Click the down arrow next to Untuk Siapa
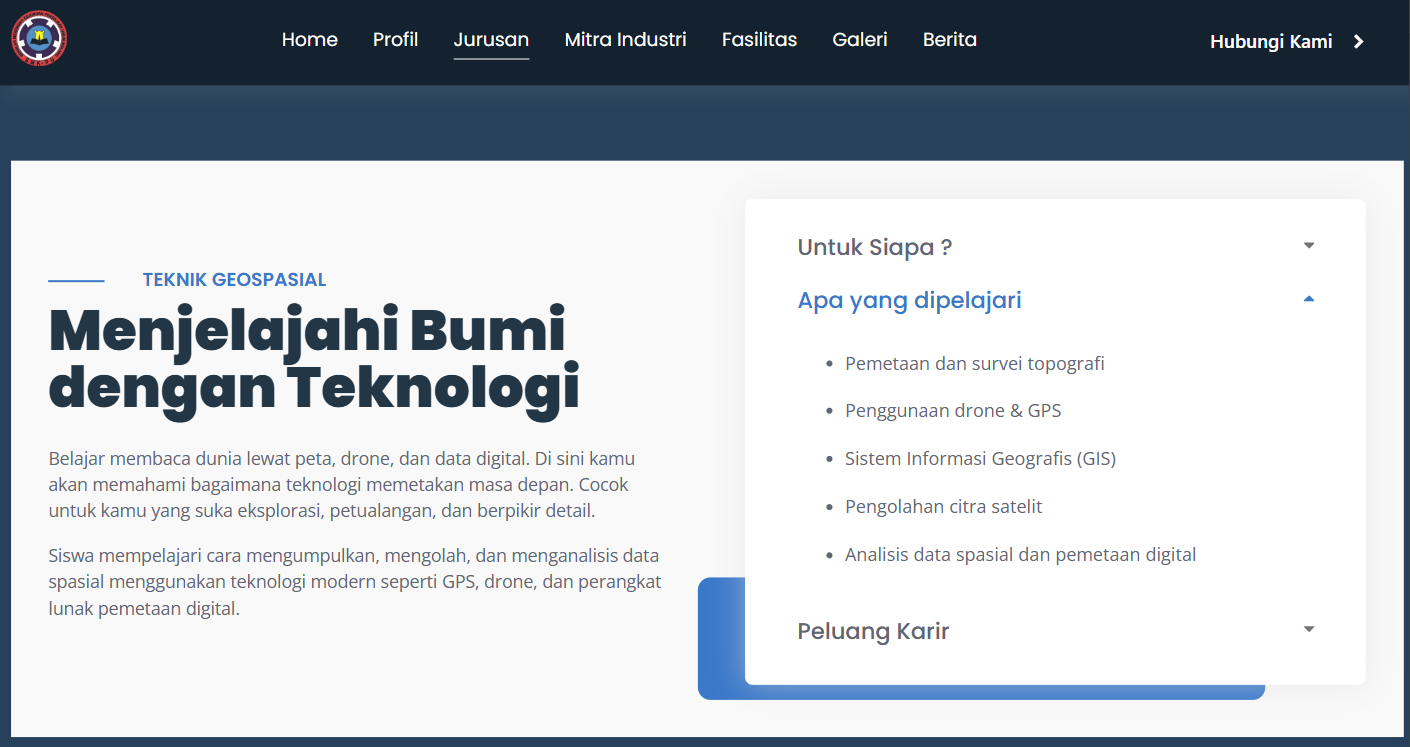Screen dimensions: 1410x747 point(1309,246)
